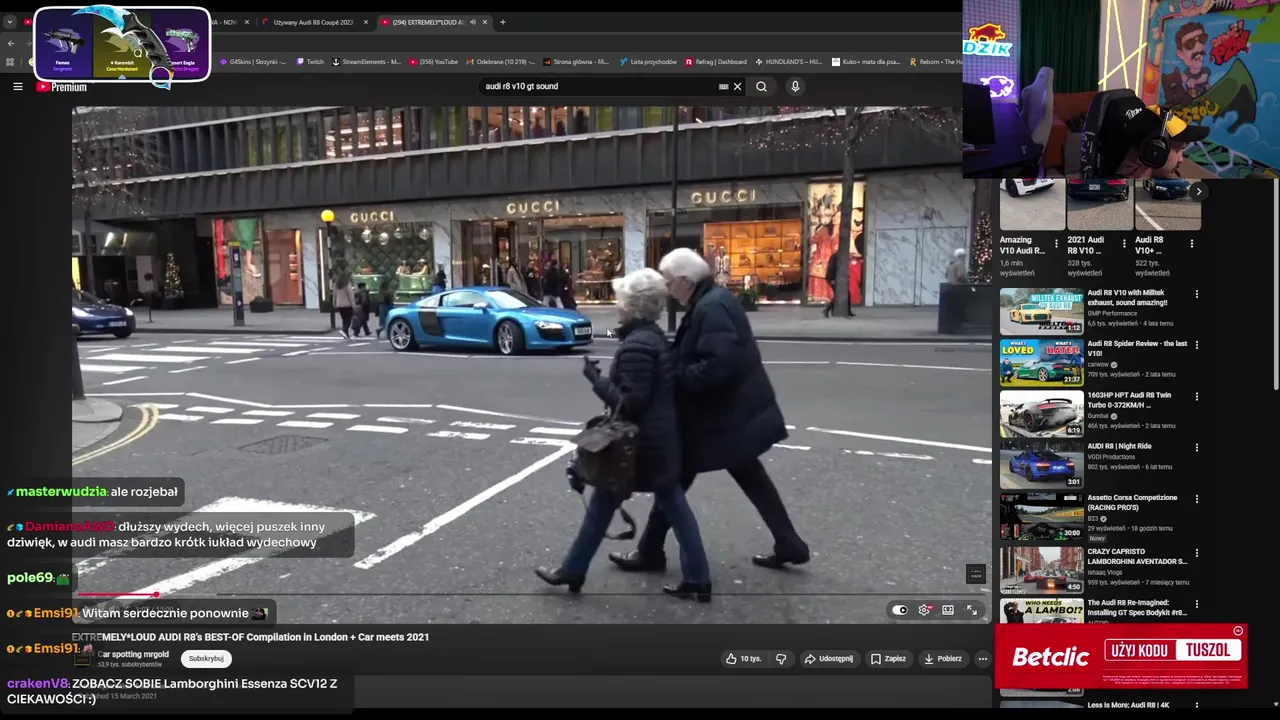Like the video with thumbs up
Viewport: 1280px width, 720px height.
point(743,659)
